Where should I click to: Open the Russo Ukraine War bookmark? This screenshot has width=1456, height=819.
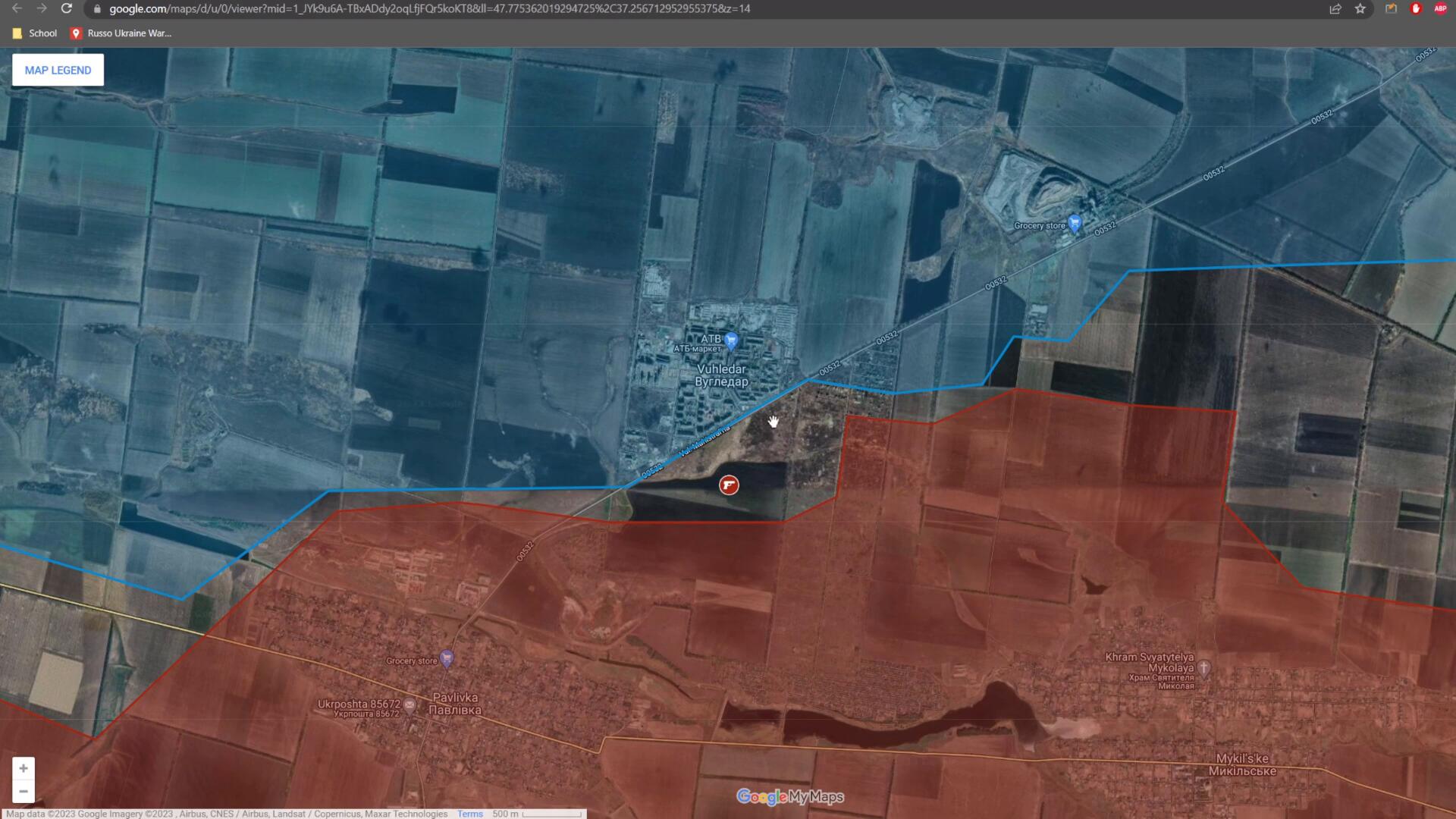click(x=121, y=33)
